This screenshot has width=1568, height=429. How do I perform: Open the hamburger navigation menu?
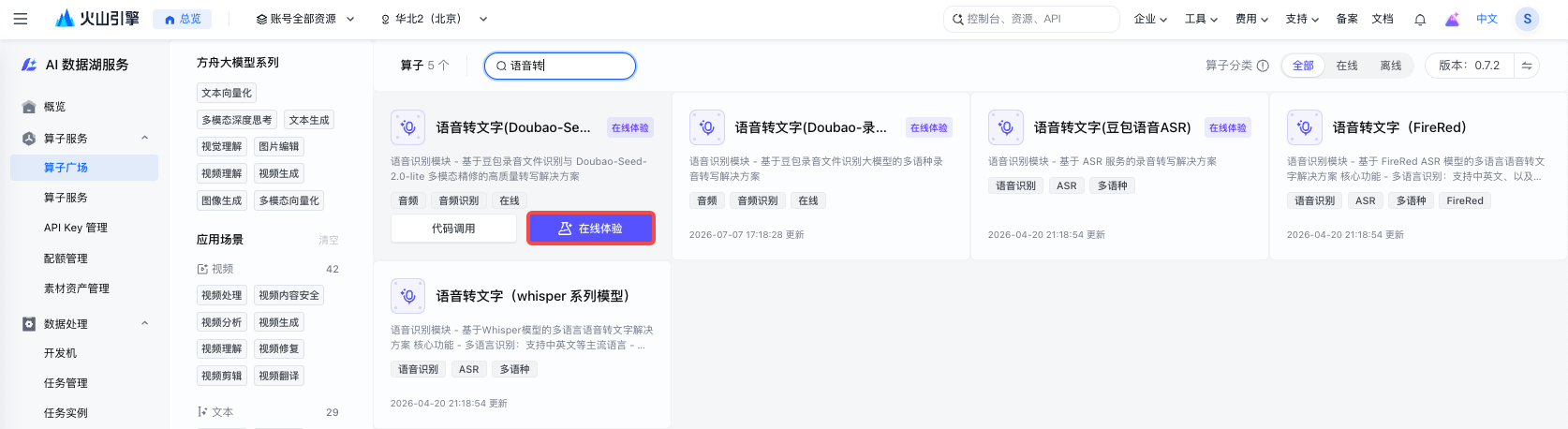click(21, 19)
